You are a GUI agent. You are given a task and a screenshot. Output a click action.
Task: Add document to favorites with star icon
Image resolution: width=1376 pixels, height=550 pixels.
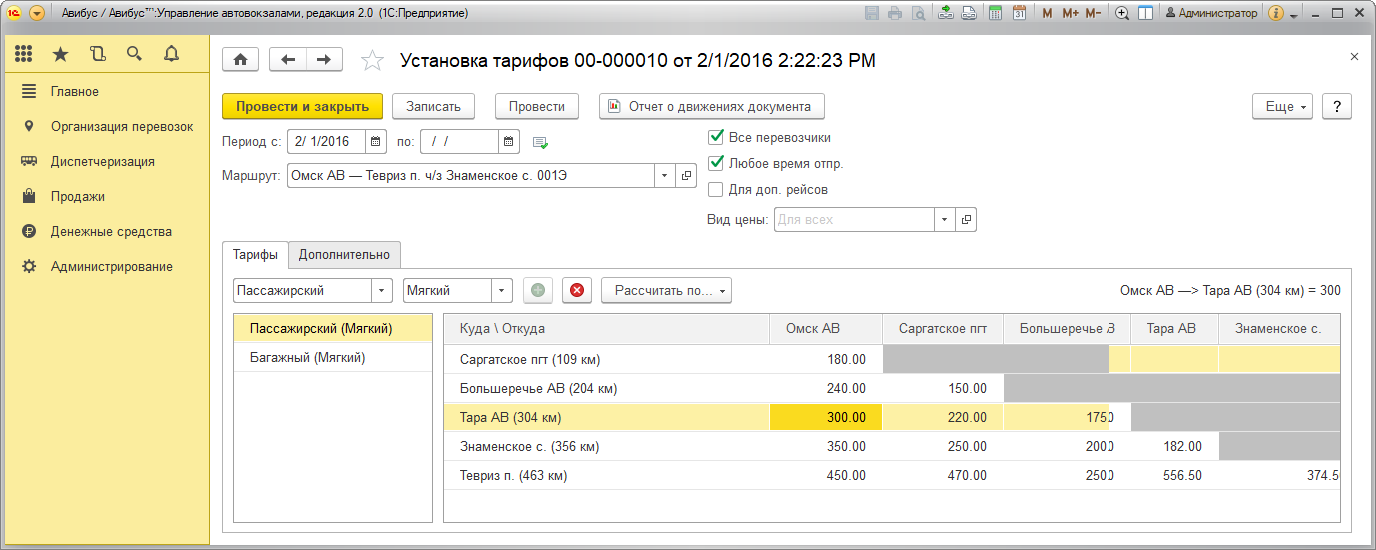pos(372,61)
